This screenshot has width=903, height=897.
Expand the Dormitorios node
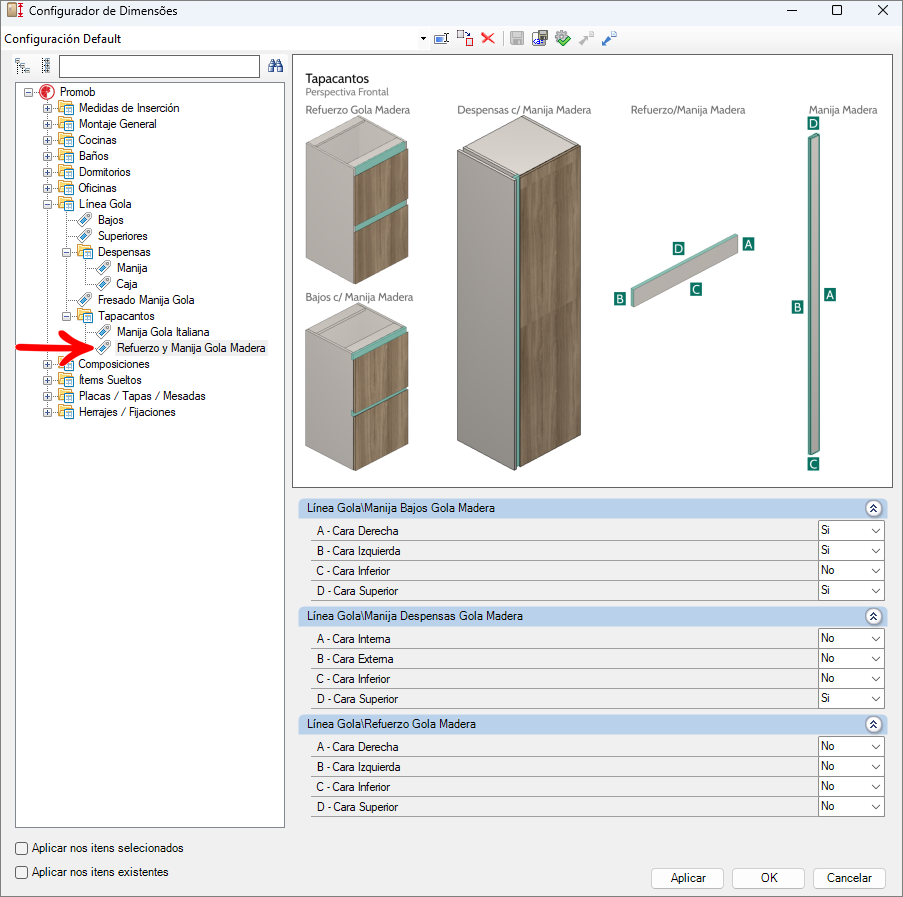[x=47, y=172]
